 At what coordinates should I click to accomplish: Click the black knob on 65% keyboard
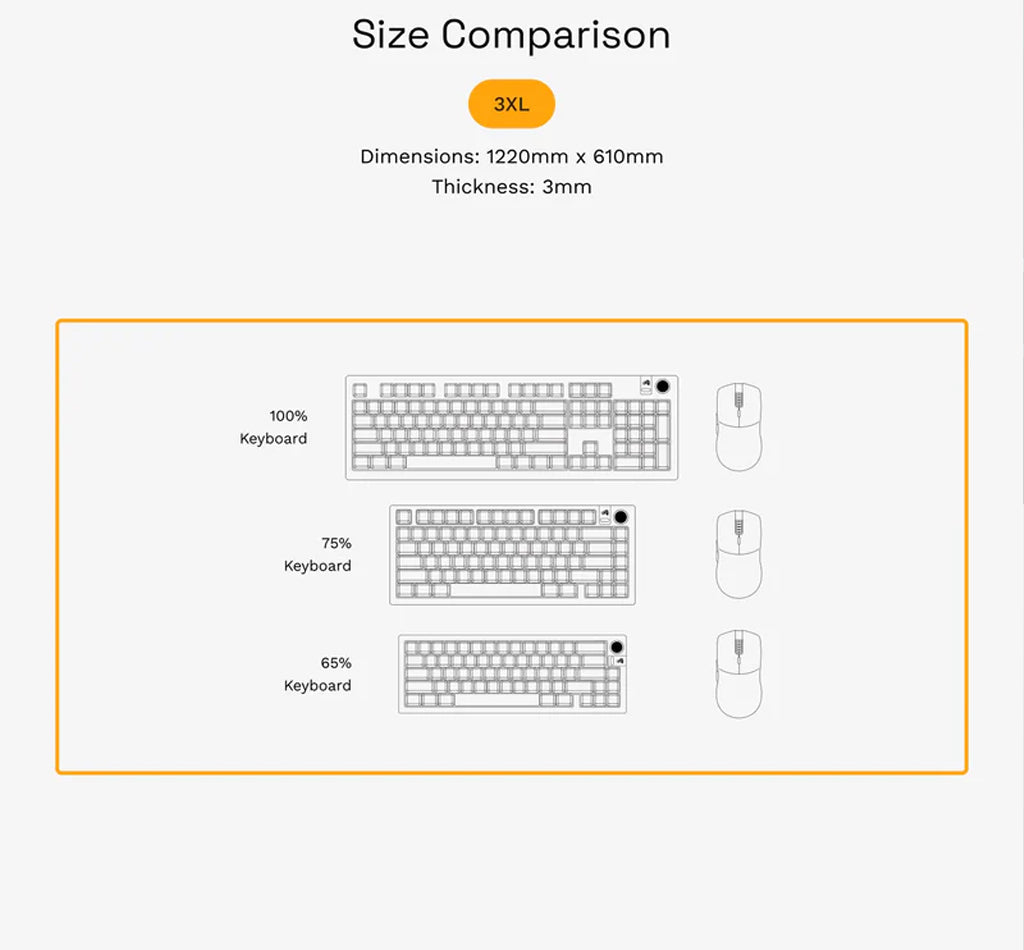tap(616, 647)
